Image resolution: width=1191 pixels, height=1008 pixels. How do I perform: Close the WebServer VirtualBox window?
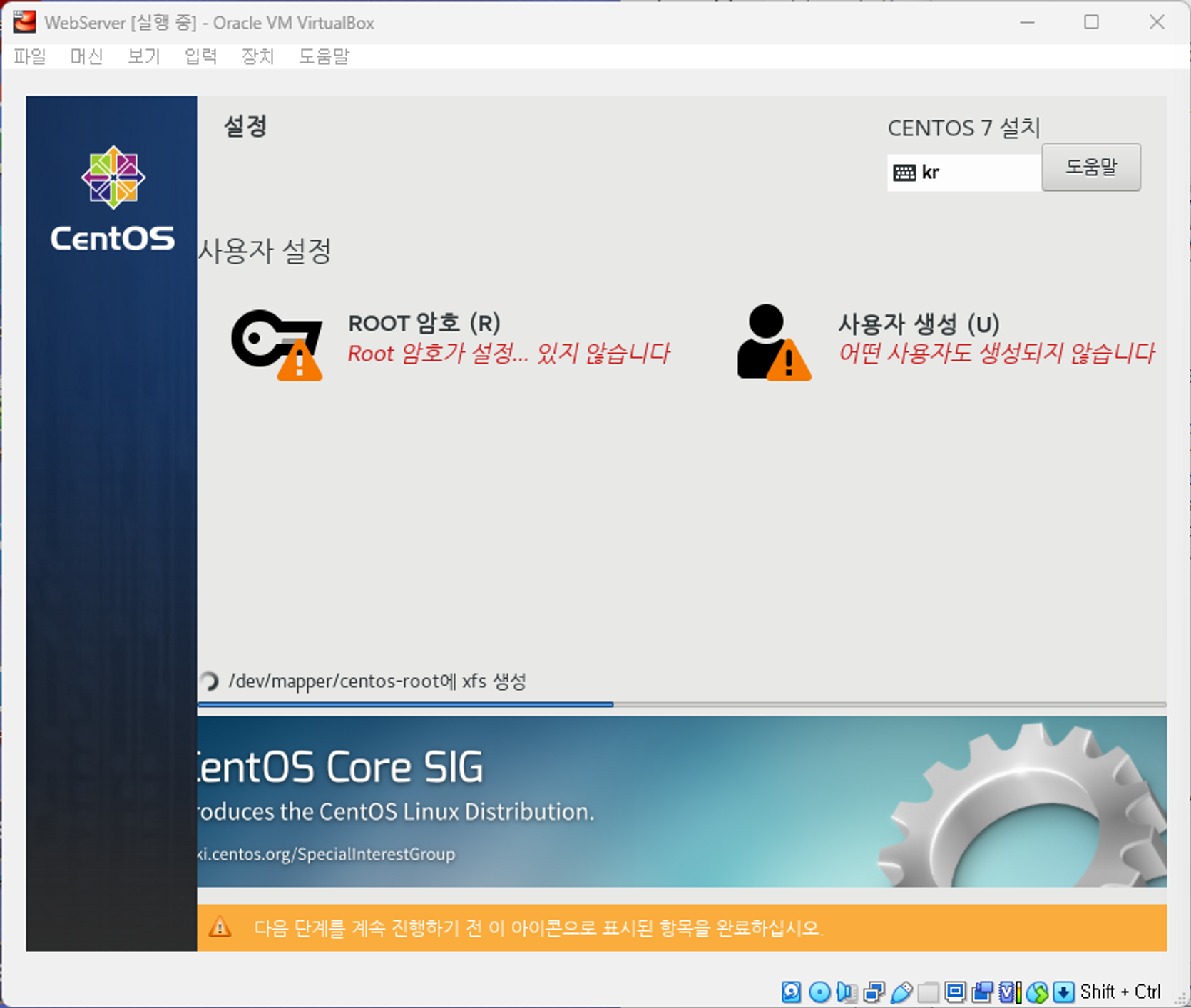point(1157,22)
